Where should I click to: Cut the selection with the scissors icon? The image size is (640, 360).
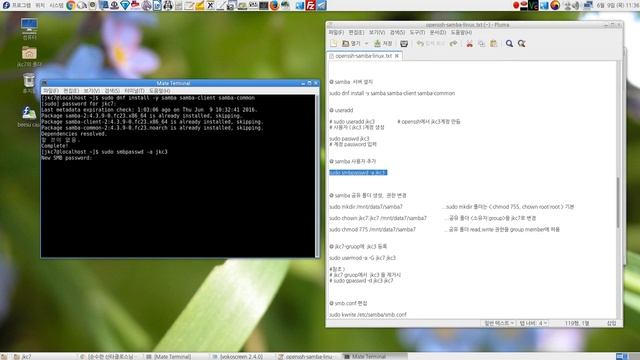[469, 44]
